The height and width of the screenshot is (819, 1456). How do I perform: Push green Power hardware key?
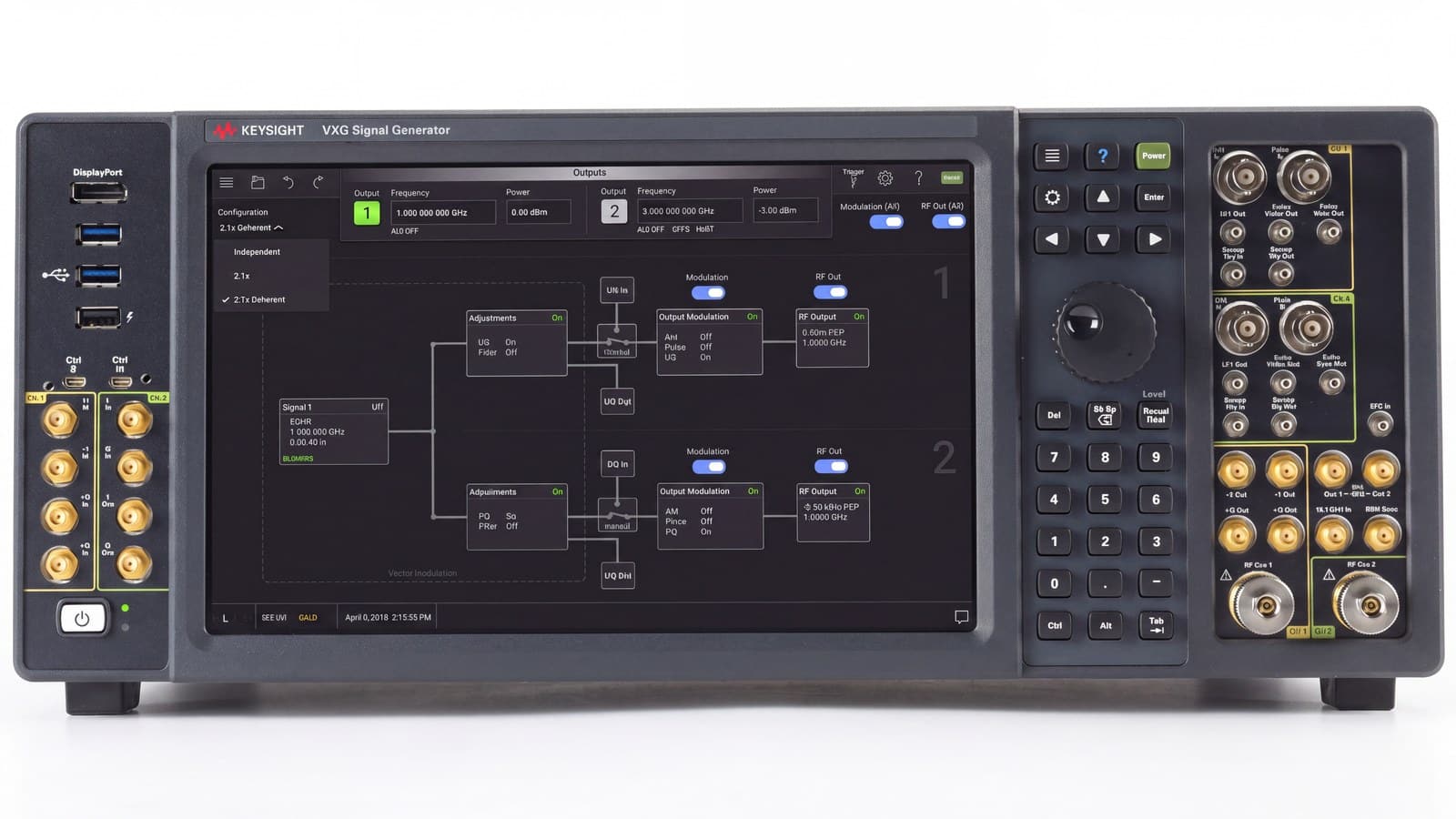[1154, 156]
